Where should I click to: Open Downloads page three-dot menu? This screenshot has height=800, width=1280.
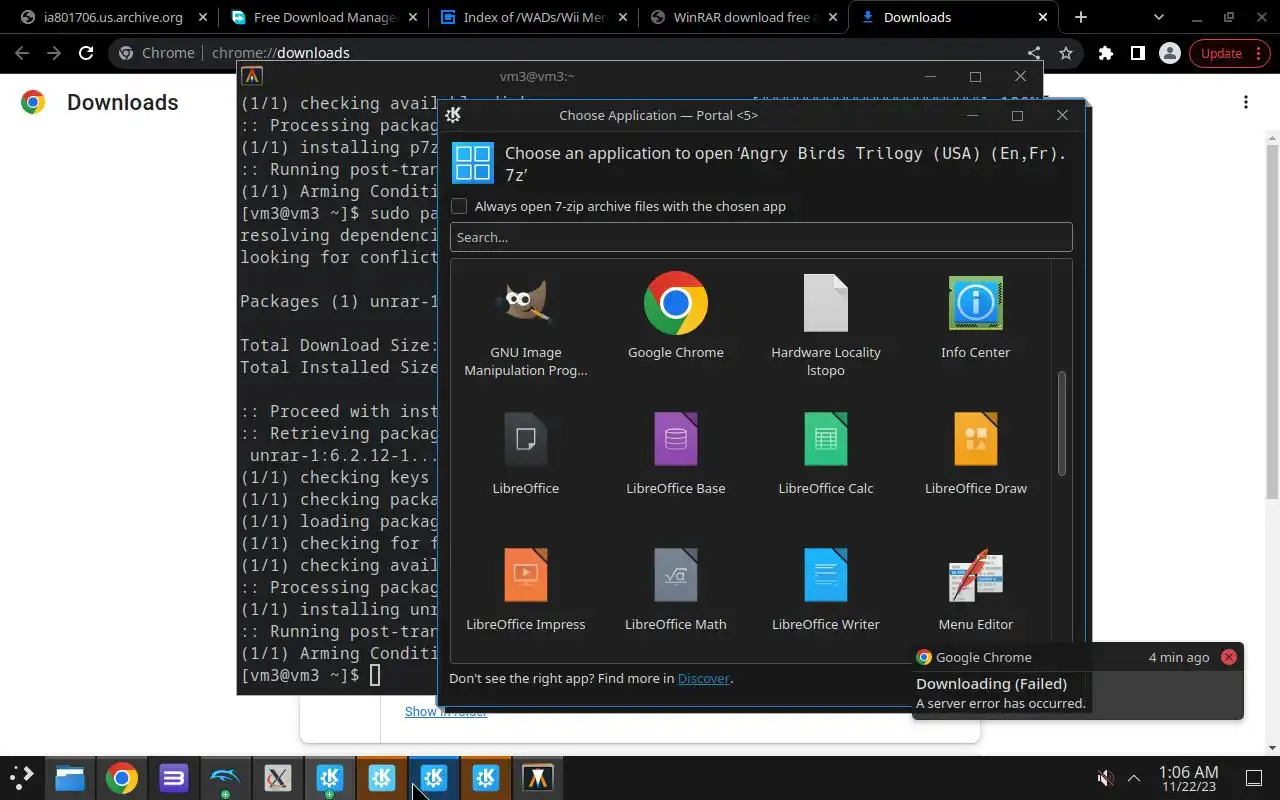point(1246,102)
